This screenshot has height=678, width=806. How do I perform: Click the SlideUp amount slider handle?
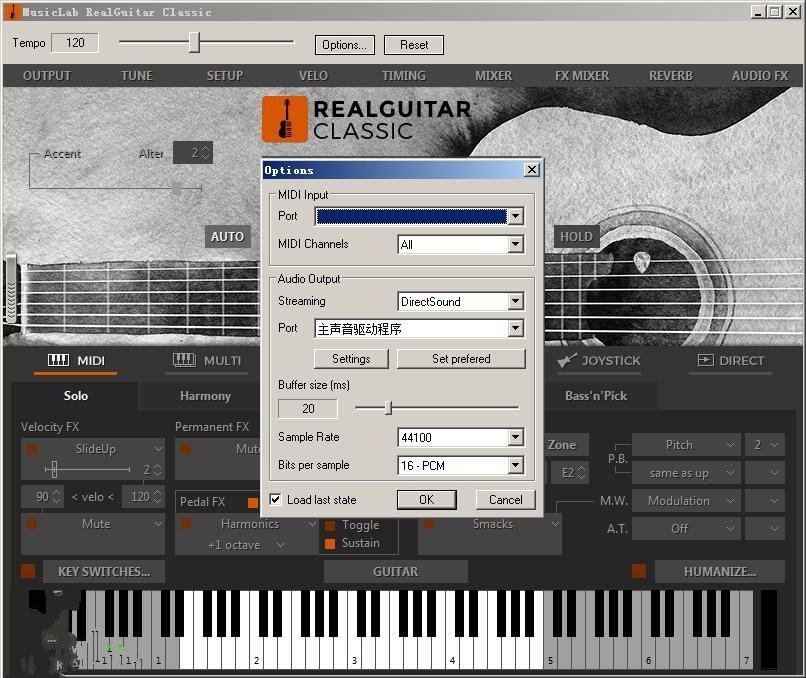(x=54, y=469)
